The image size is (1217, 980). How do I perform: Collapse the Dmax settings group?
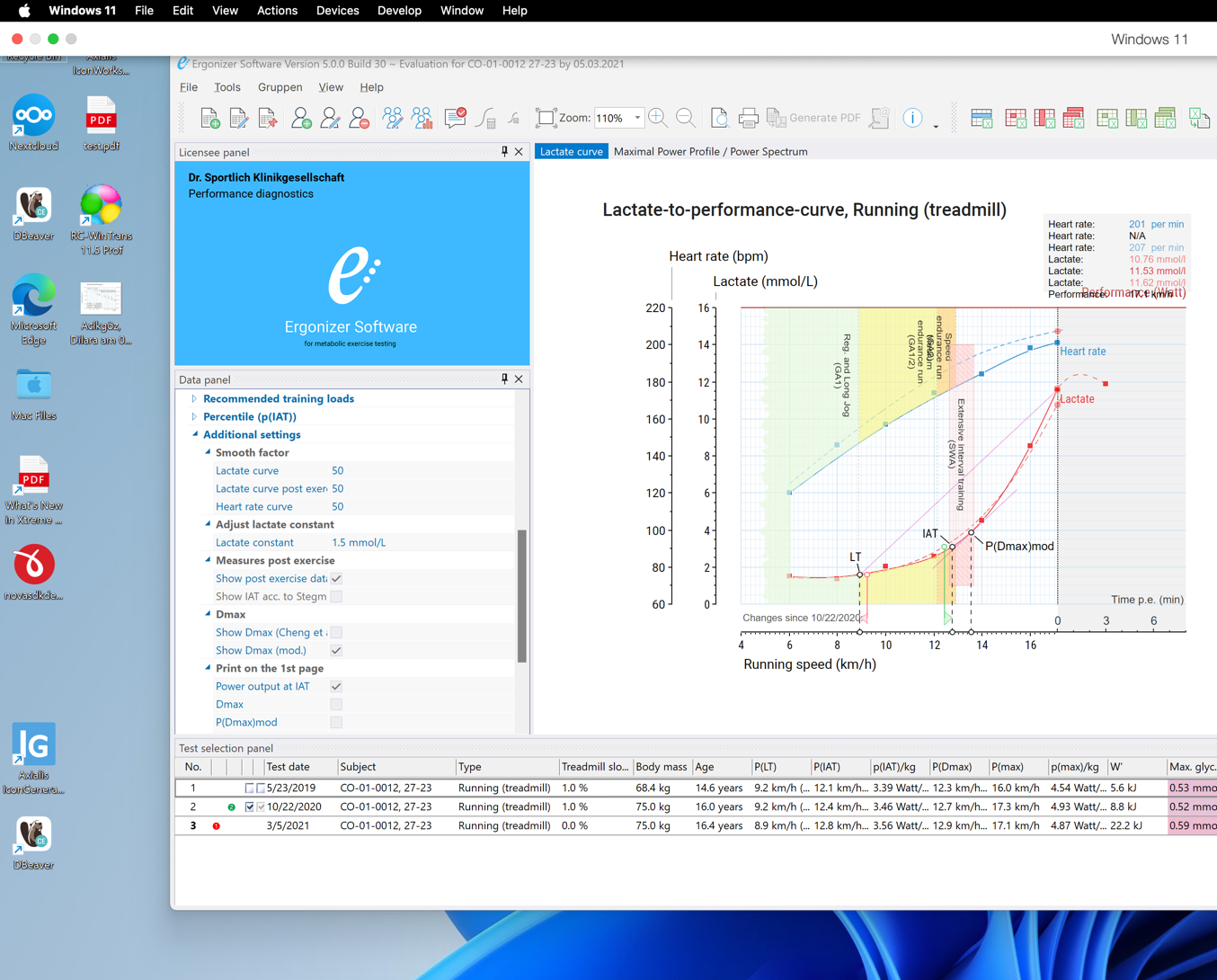click(208, 614)
